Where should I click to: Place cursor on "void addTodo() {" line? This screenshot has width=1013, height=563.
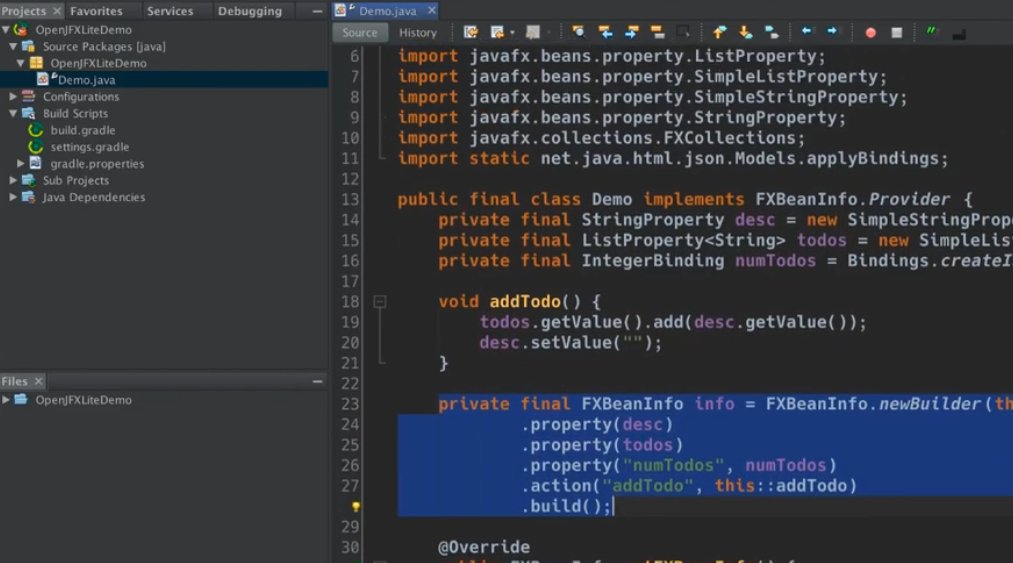[519, 302]
